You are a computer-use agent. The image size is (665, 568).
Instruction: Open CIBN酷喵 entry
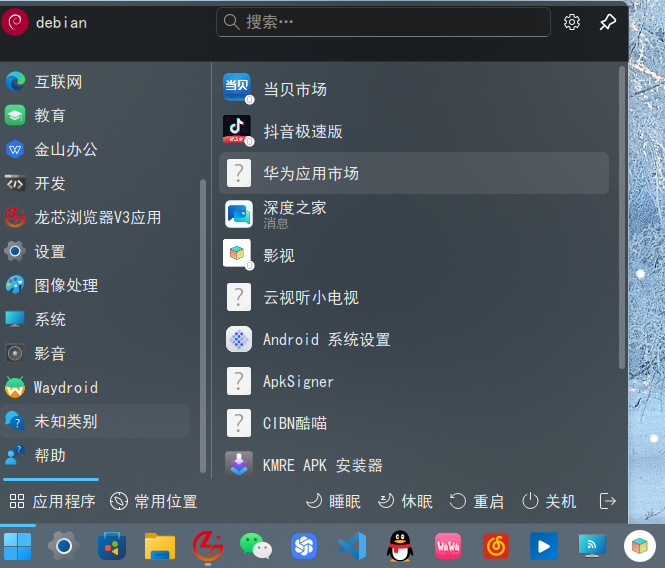point(414,423)
